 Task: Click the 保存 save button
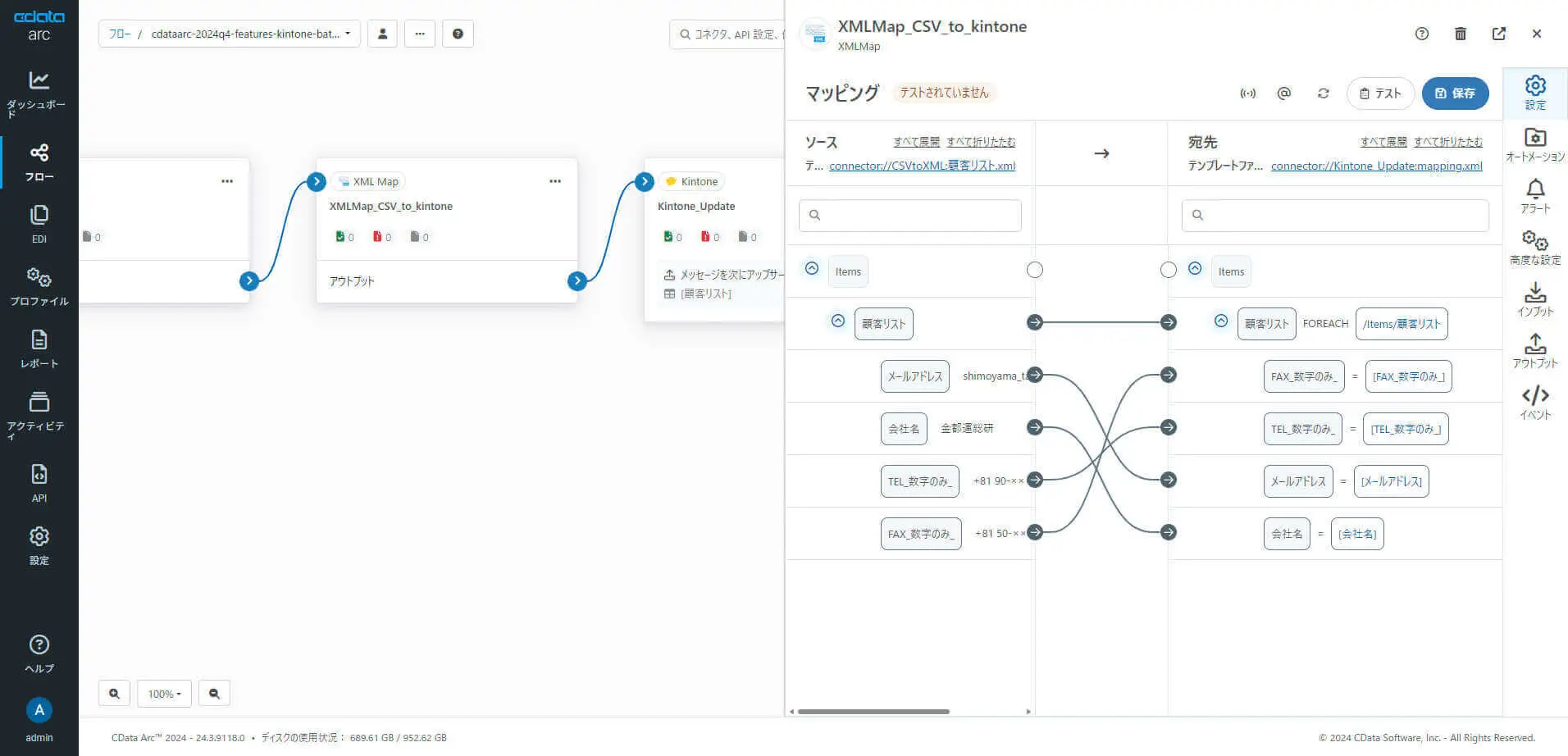click(x=1454, y=93)
